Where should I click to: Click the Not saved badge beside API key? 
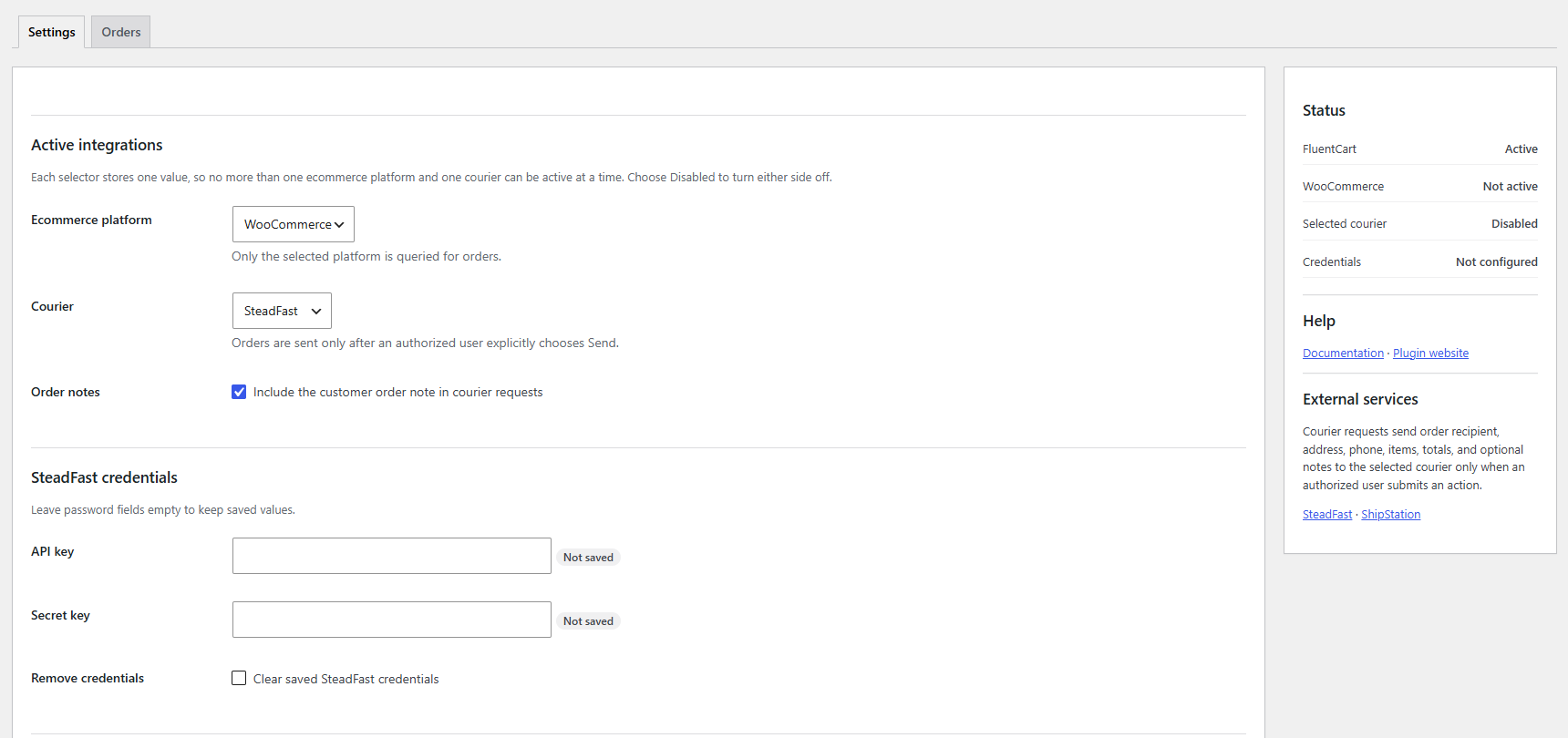point(588,558)
